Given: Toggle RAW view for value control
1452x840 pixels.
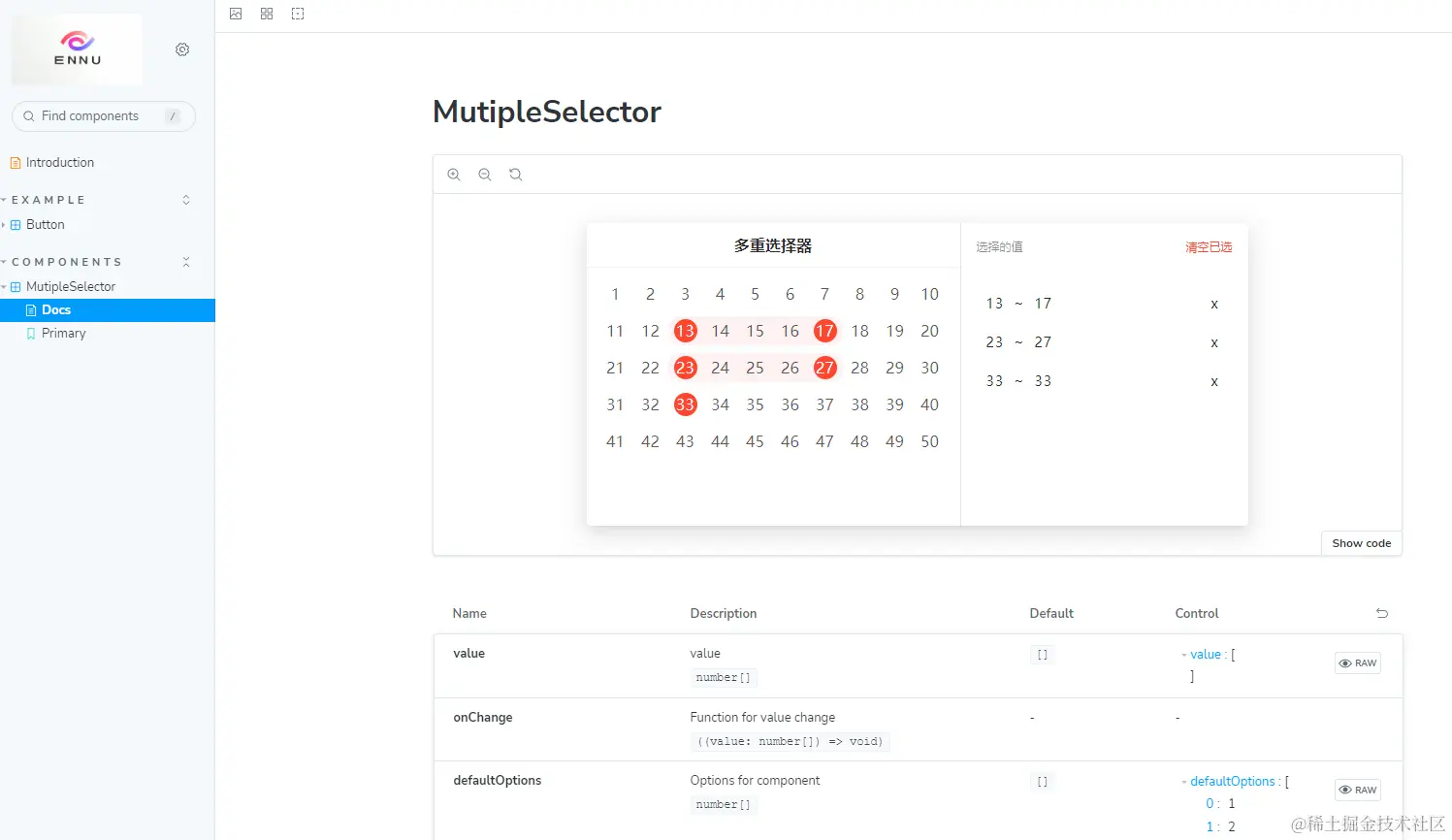Looking at the screenshot, I should [x=1358, y=663].
